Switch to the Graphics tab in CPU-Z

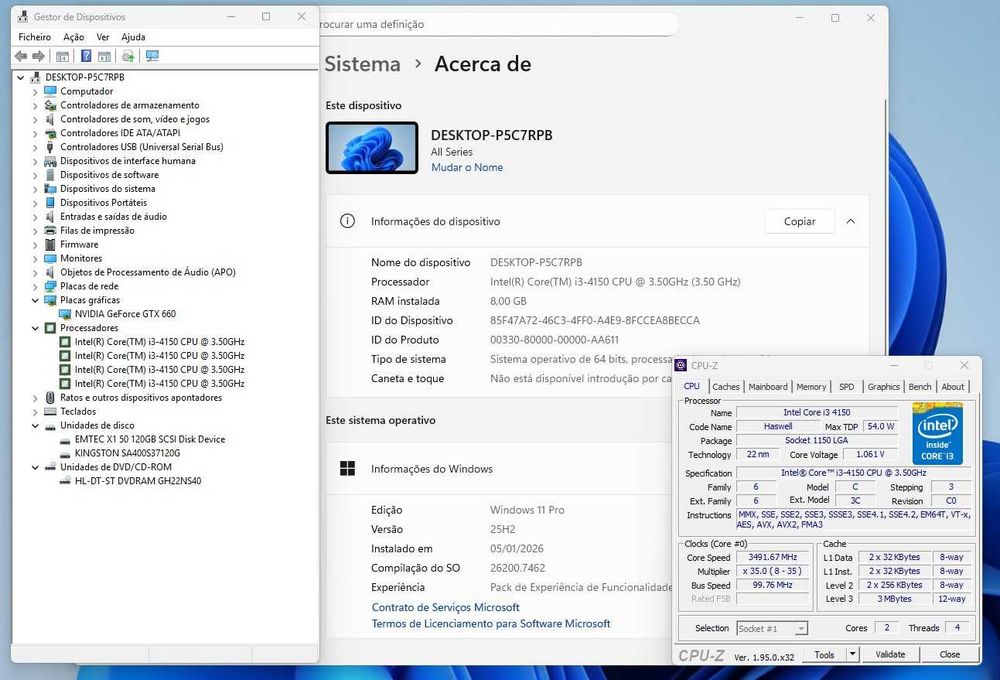coord(883,387)
